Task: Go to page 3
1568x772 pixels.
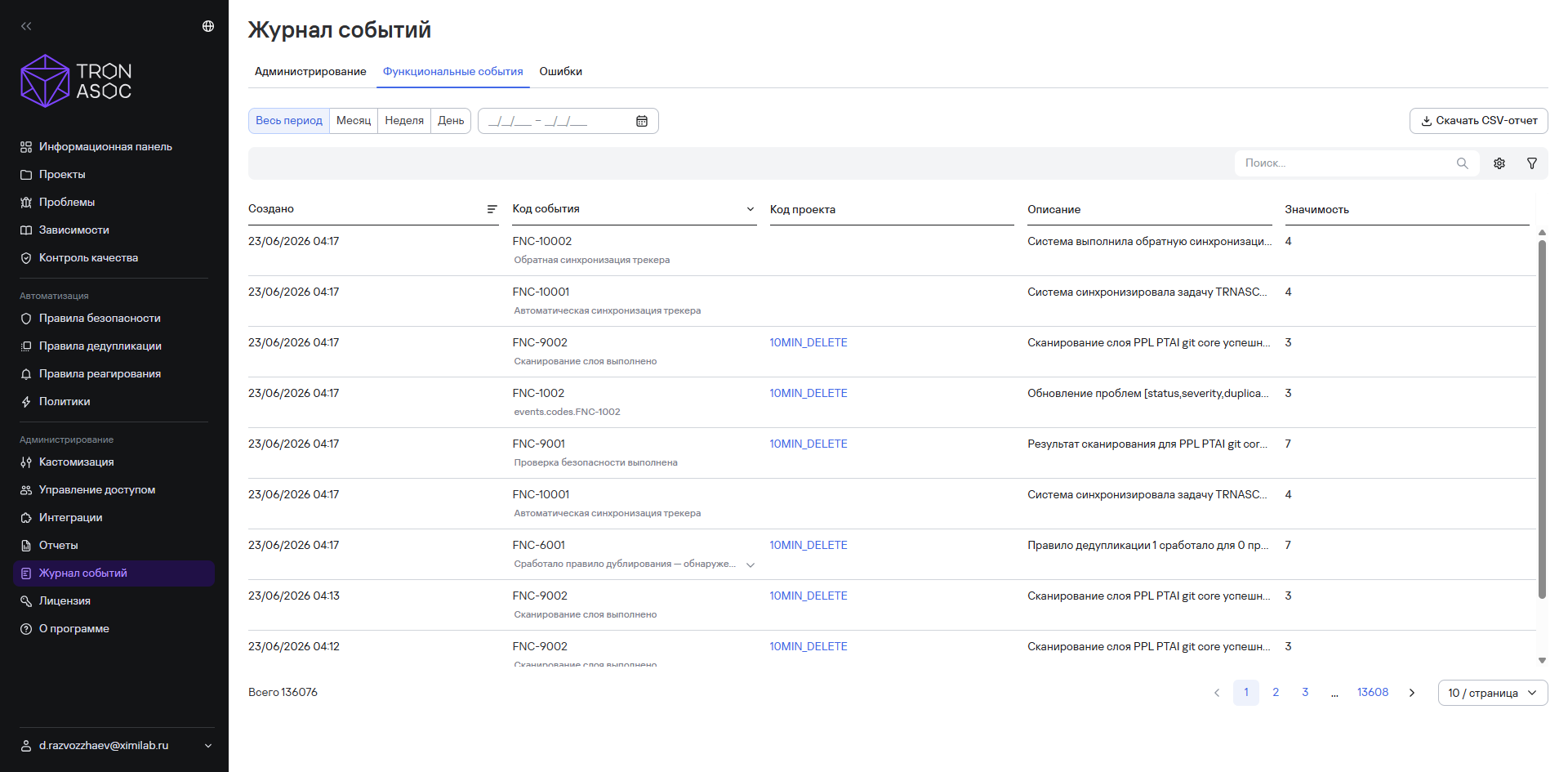Action: coord(1305,693)
